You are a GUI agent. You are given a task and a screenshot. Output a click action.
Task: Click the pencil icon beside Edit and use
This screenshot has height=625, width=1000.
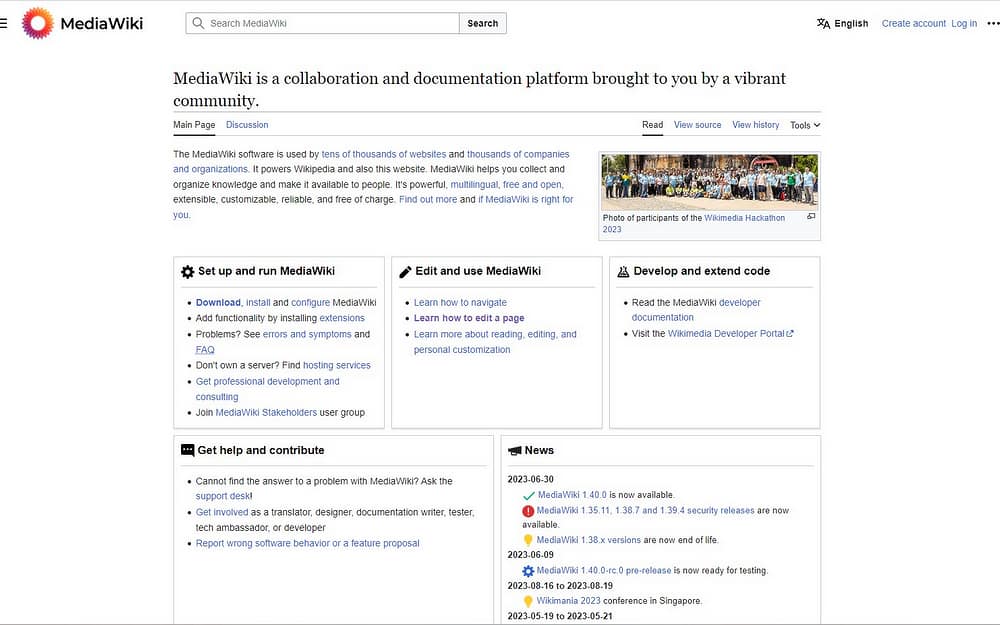click(405, 271)
